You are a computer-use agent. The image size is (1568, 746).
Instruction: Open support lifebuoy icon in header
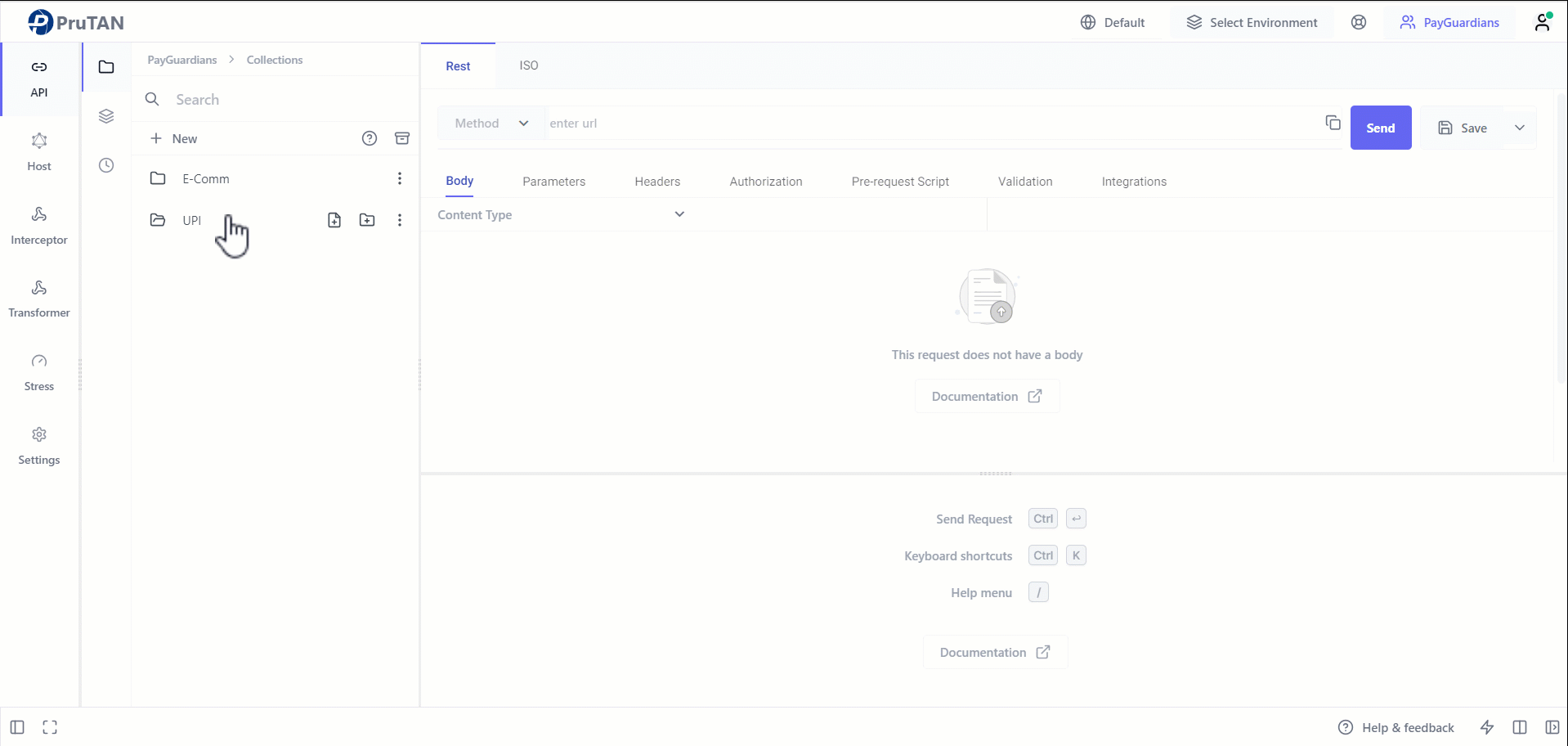tap(1359, 22)
